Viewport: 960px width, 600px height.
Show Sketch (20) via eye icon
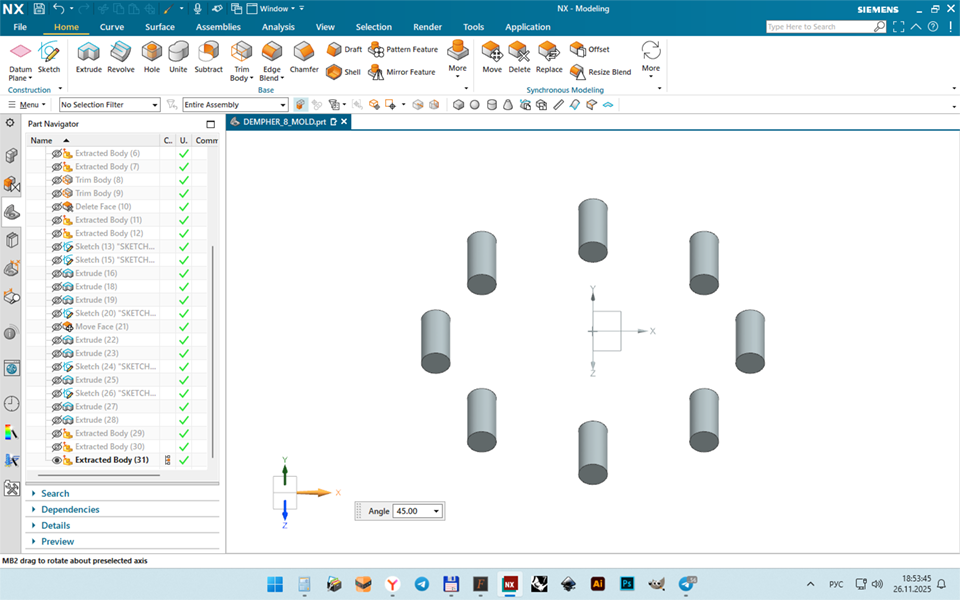tap(57, 313)
